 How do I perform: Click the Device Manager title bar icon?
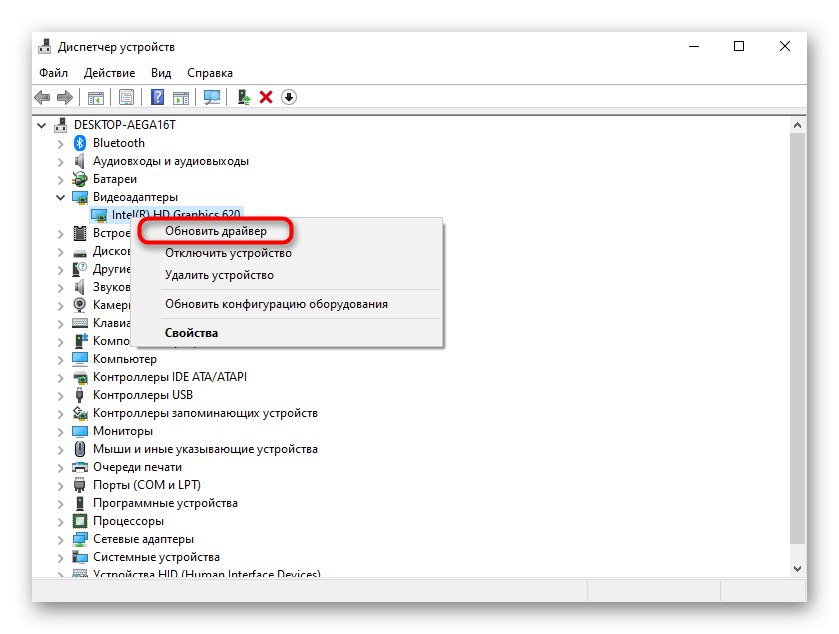click(44, 47)
